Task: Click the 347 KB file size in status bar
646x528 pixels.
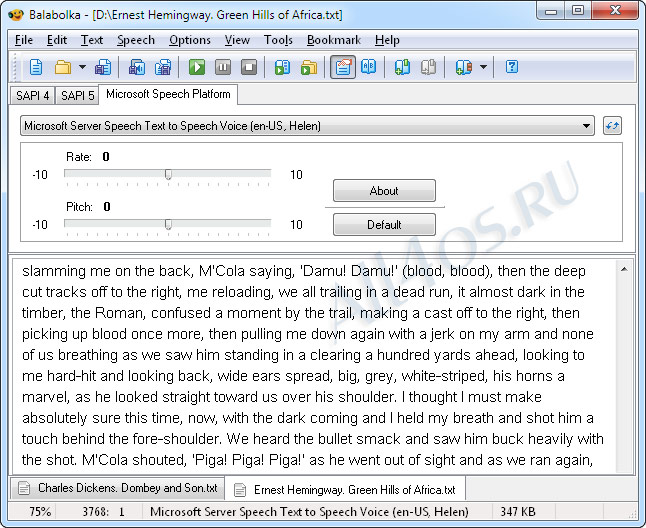Action: tap(518, 512)
